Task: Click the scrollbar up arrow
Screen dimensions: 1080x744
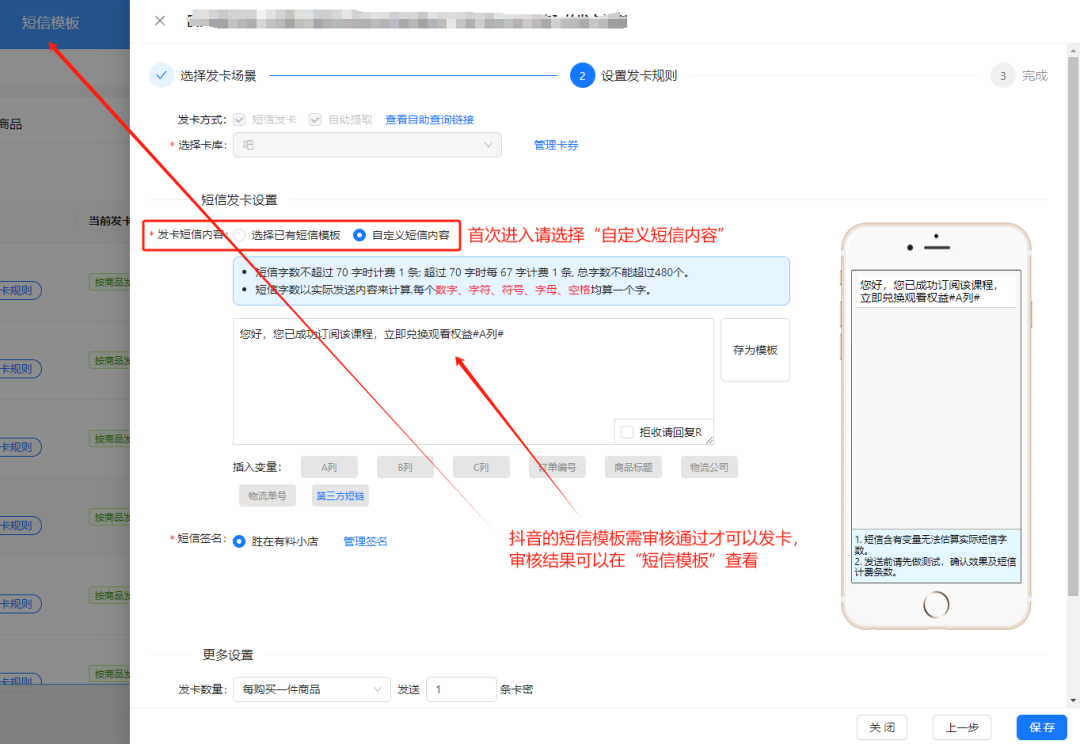Action: tap(1073, 51)
